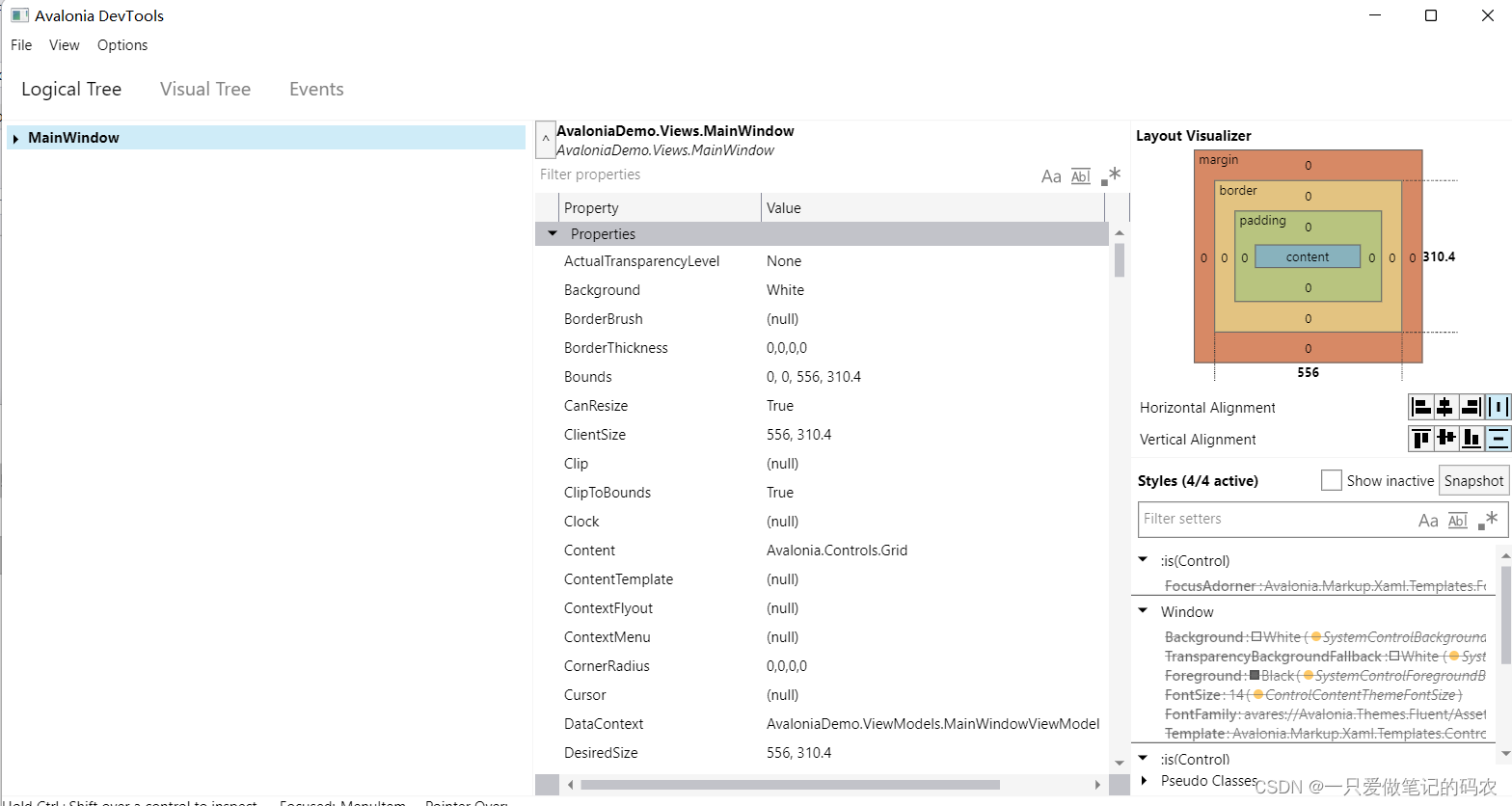
Task: Select the ClientSize property row
Action: [x=822, y=434]
